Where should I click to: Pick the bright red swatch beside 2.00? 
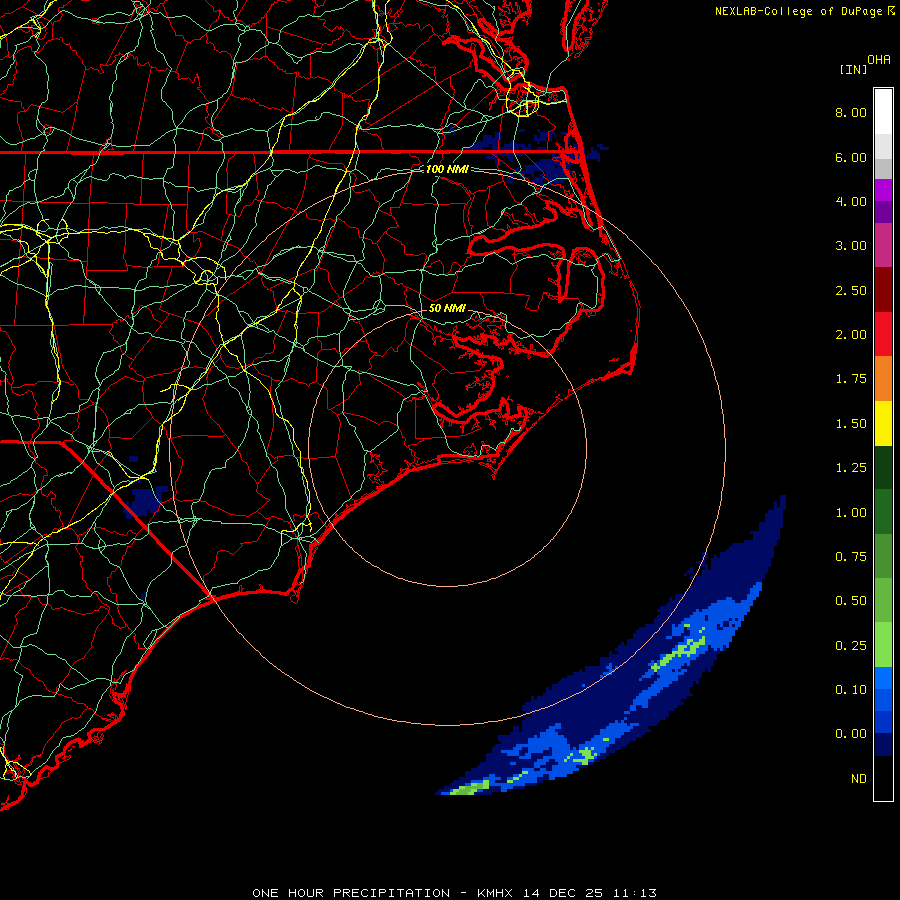pos(883,334)
